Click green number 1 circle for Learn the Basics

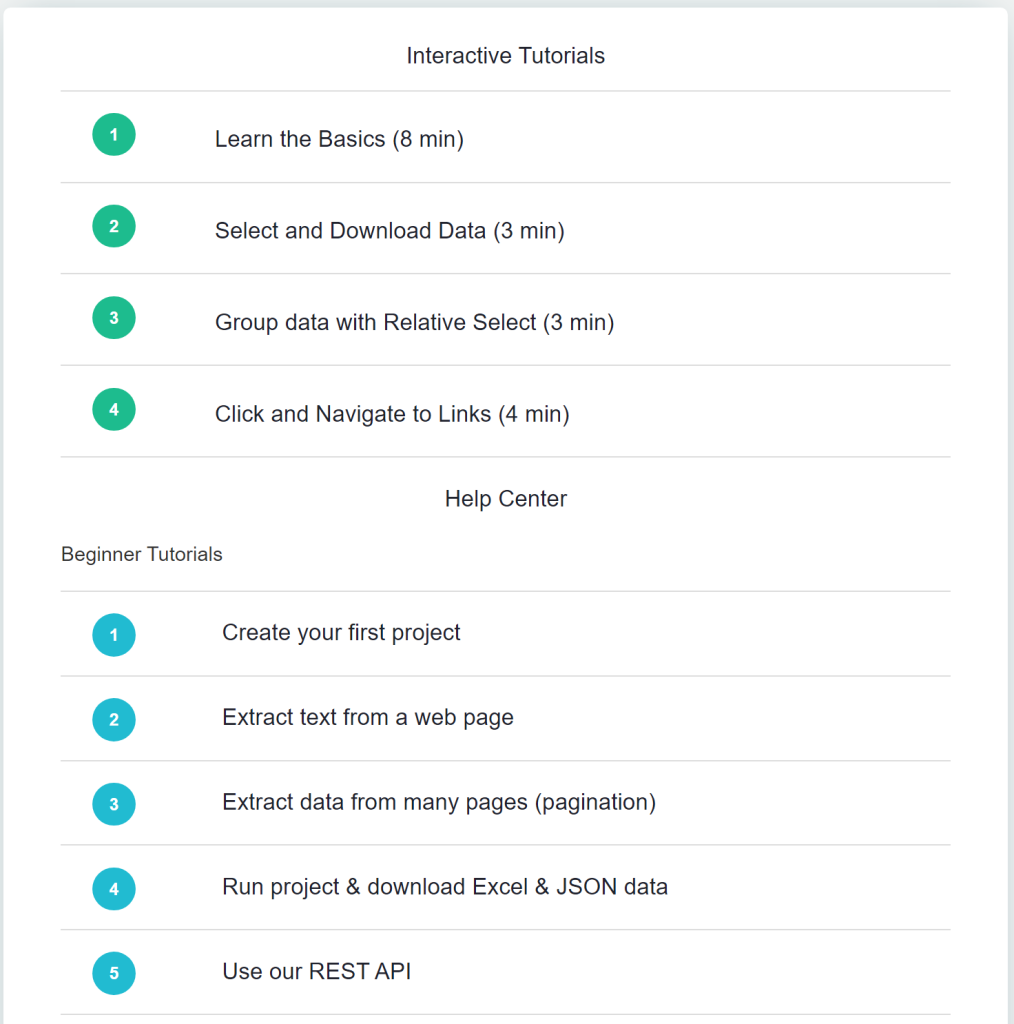[x=114, y=135]
